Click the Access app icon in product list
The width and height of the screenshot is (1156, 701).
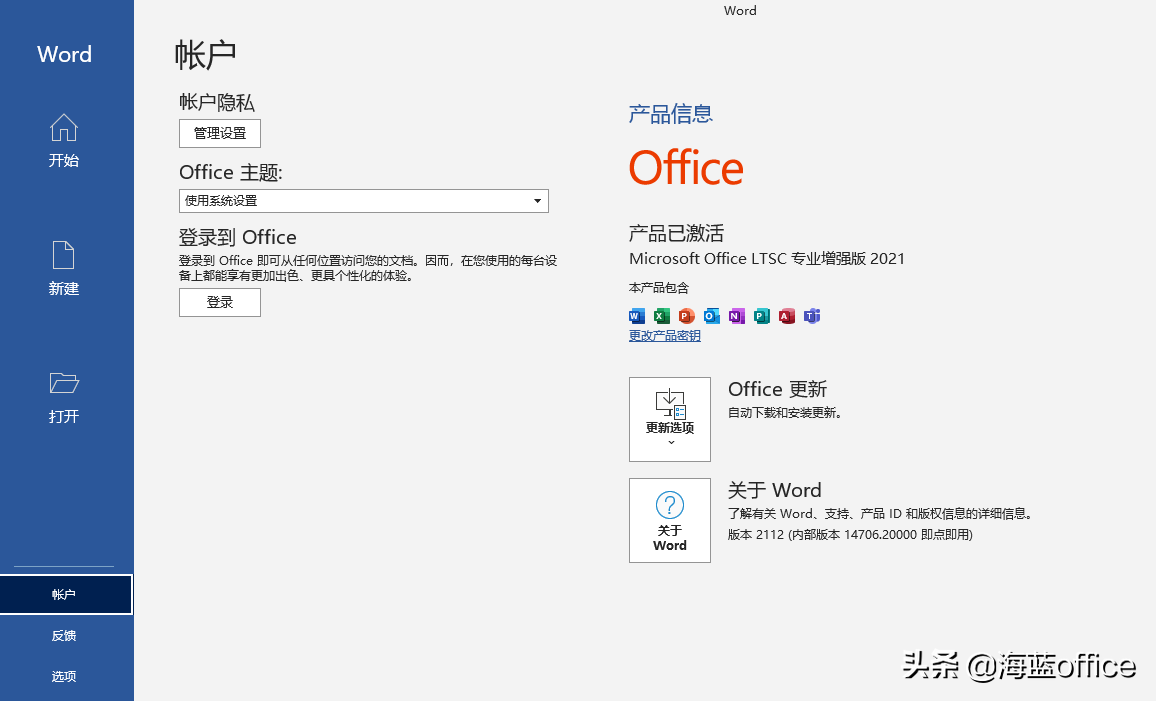(787, 316)
